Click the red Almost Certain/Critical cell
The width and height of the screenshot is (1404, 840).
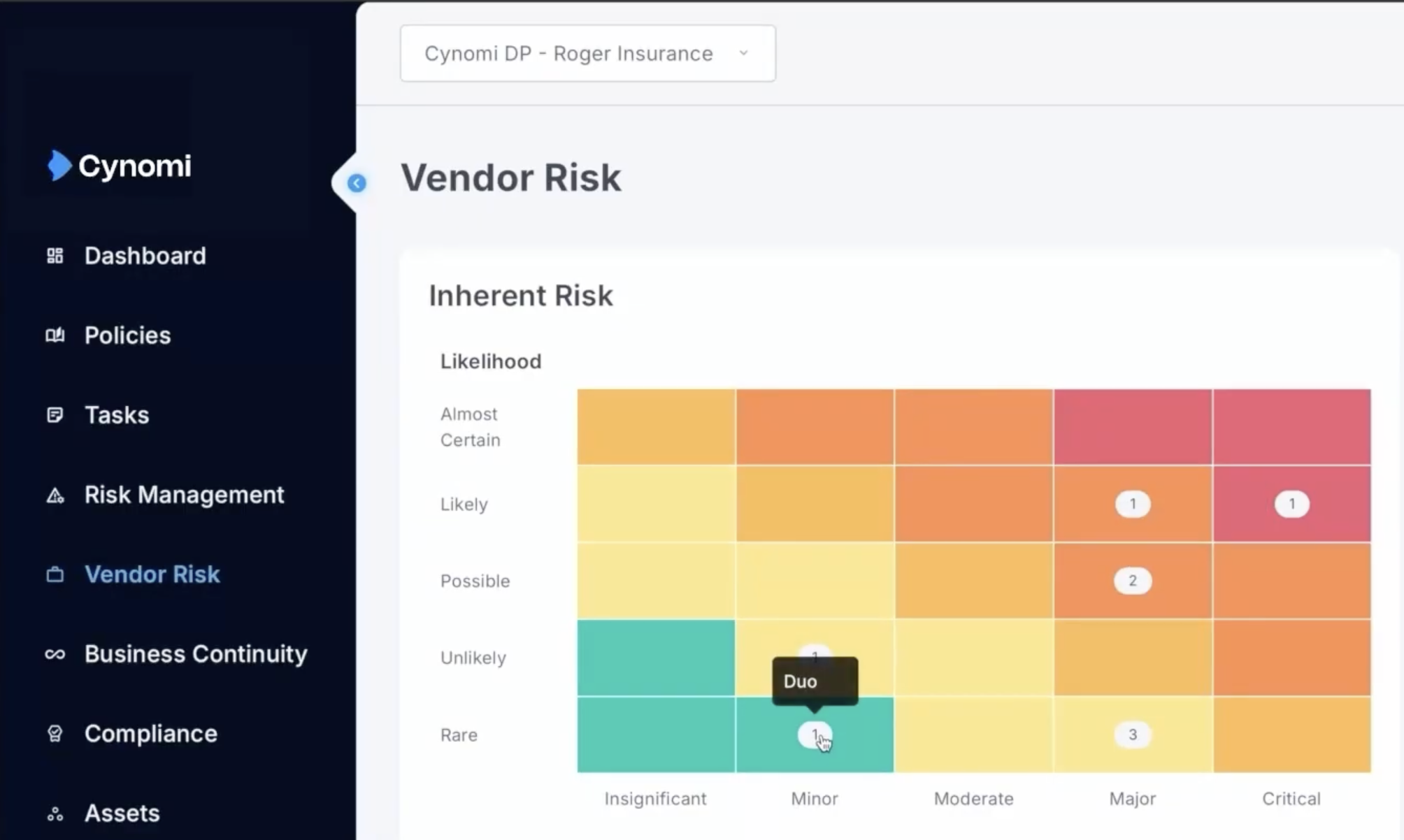click(x=1291, y=427)
